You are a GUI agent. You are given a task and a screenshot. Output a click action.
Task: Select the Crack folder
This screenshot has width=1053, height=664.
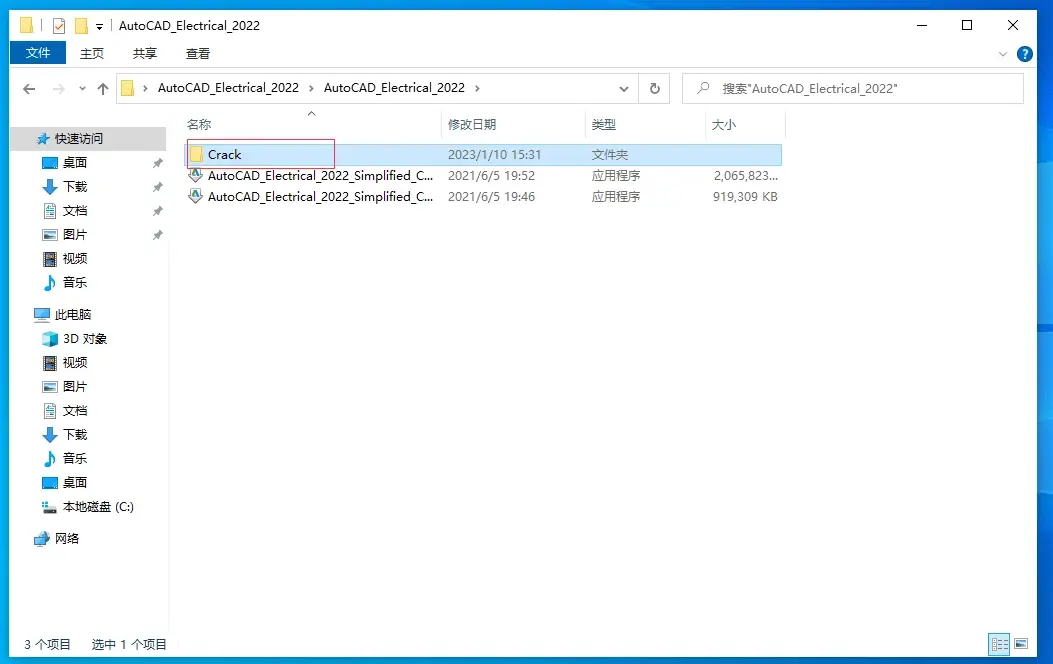[484, 154]
